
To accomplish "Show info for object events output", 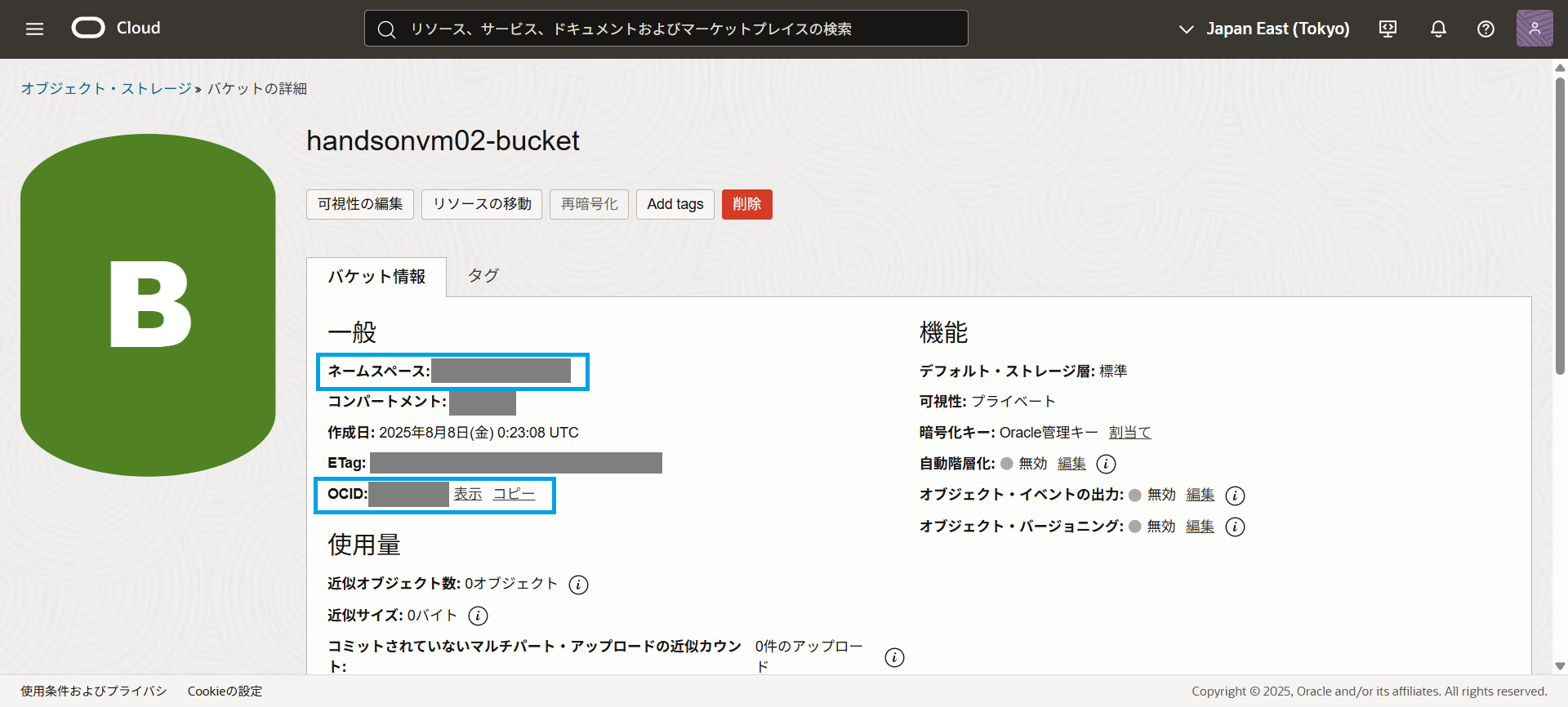I will tap(1236, 496).
